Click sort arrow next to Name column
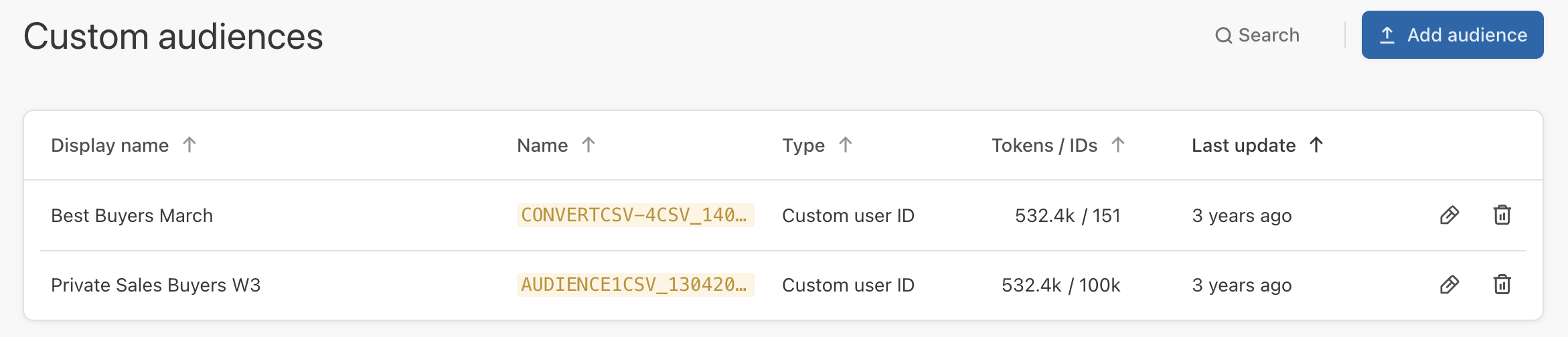The image size is (1568, 337). (x=589, y=145)
